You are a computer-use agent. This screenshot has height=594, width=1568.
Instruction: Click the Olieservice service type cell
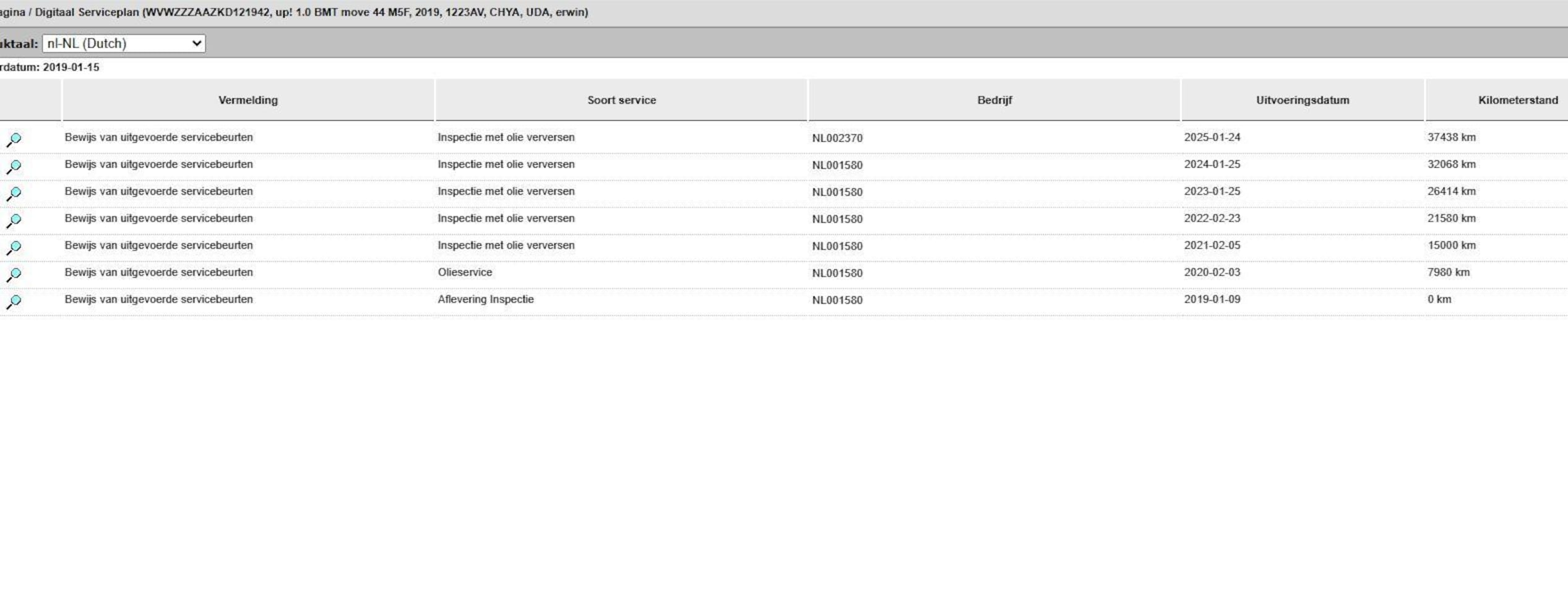tap(465, 272)
